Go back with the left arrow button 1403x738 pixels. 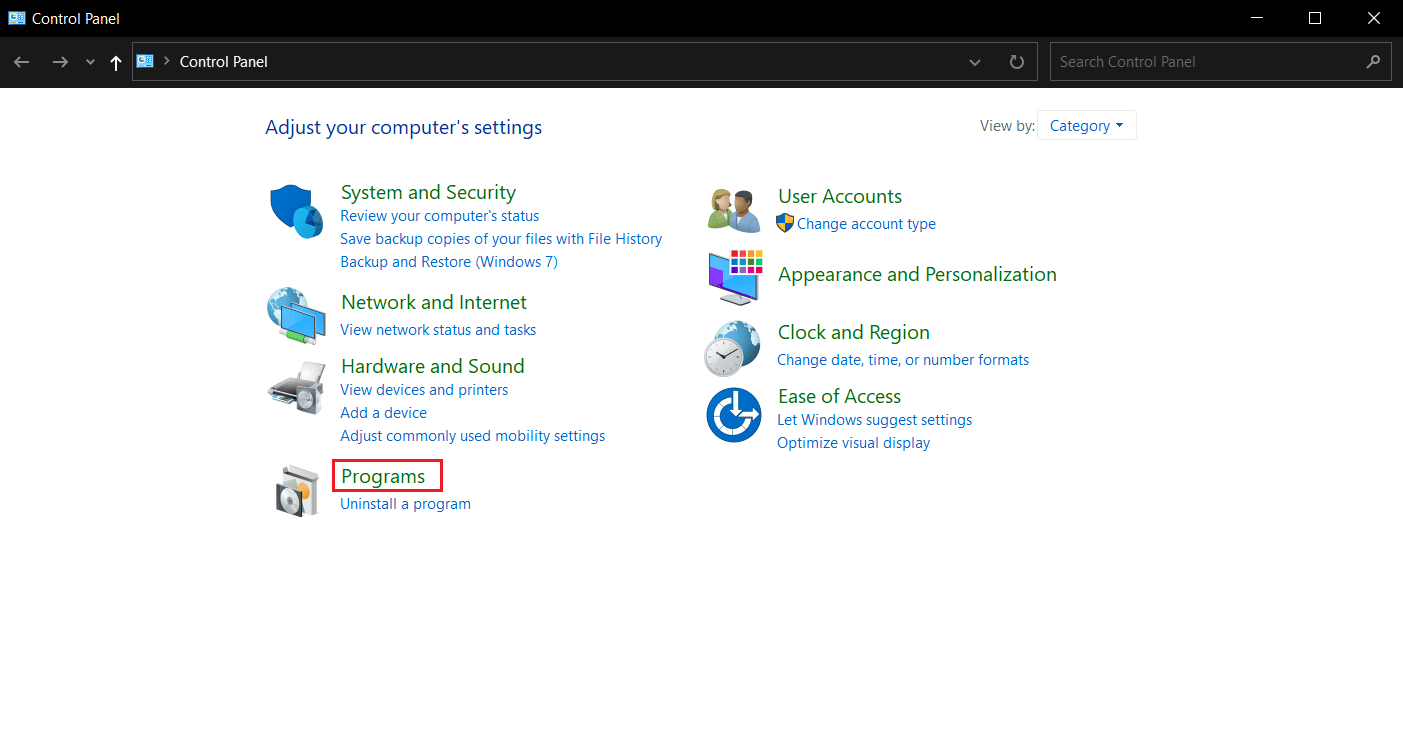pyautogui.click(x=22, y=62)
